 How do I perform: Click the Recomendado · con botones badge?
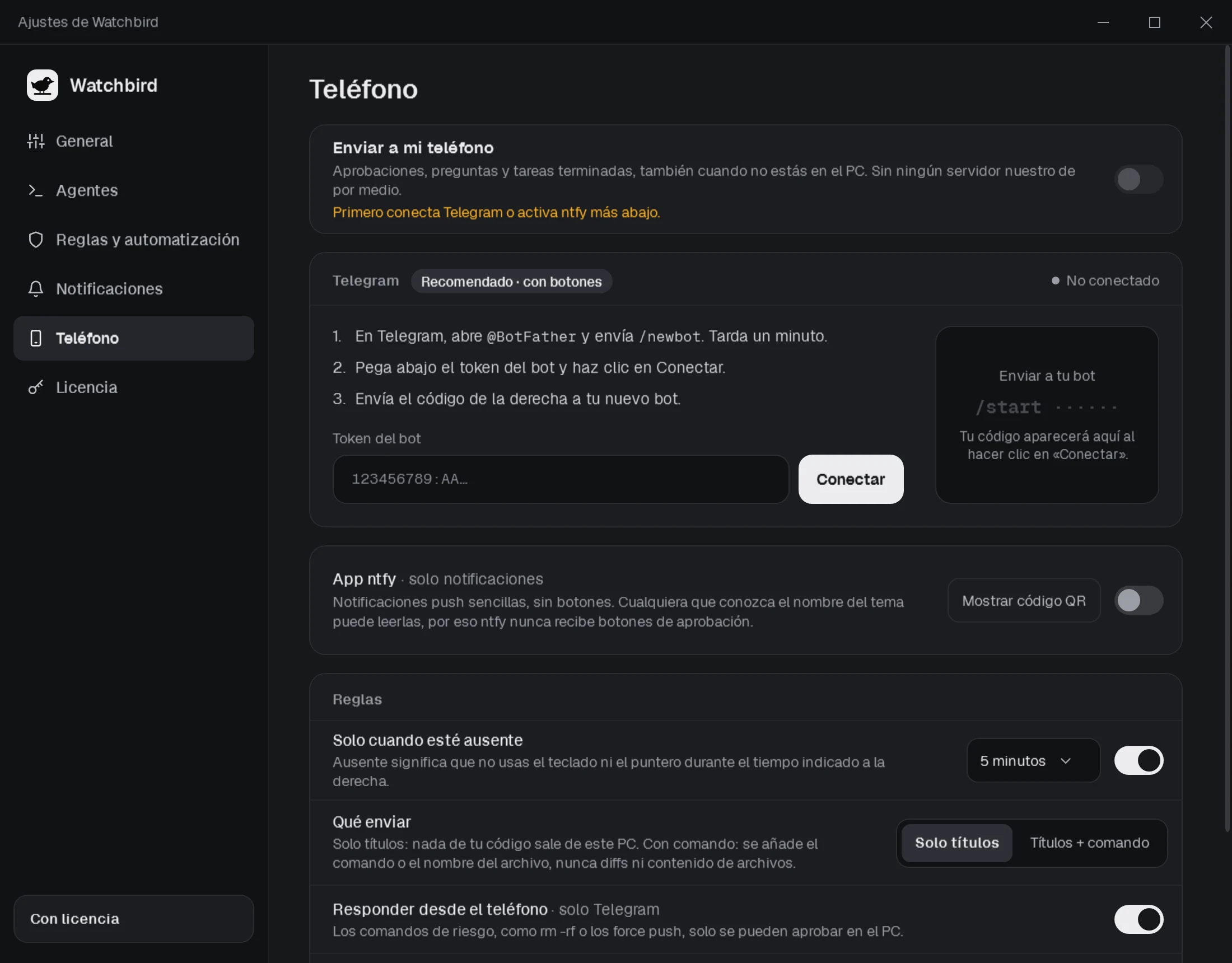click(x=511, y=281)
